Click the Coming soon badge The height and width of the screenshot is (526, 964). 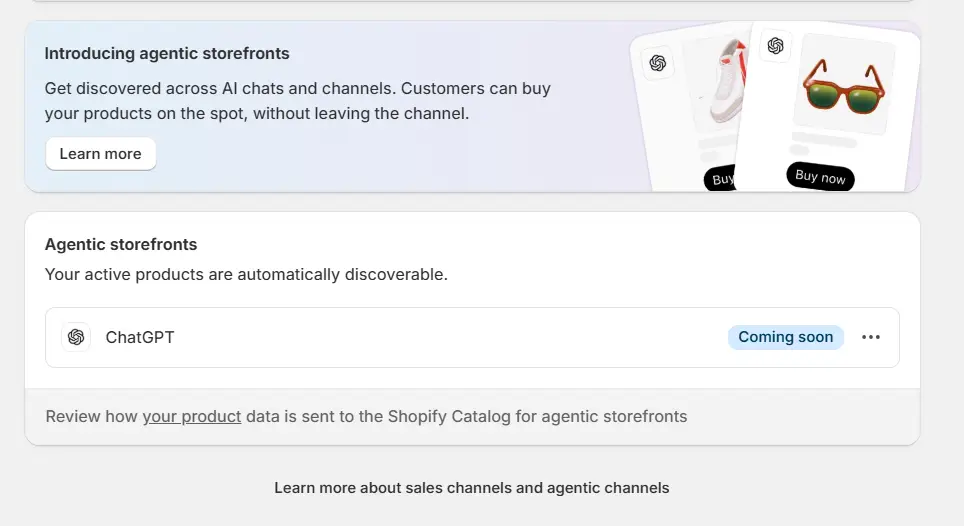[x=785, y=337]
